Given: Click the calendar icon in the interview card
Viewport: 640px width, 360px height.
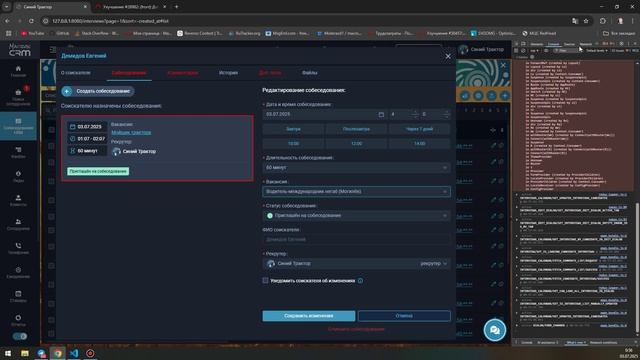Looking at the screenshot, I should point(73,127).
